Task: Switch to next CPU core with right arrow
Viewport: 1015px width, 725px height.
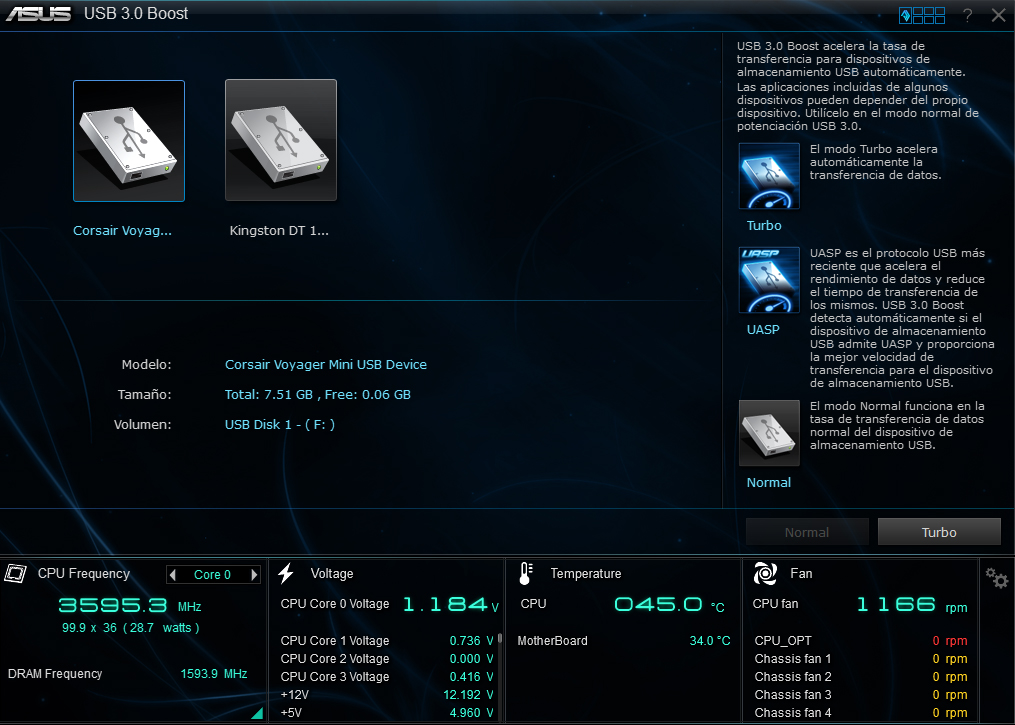Action: click(254, 575)
